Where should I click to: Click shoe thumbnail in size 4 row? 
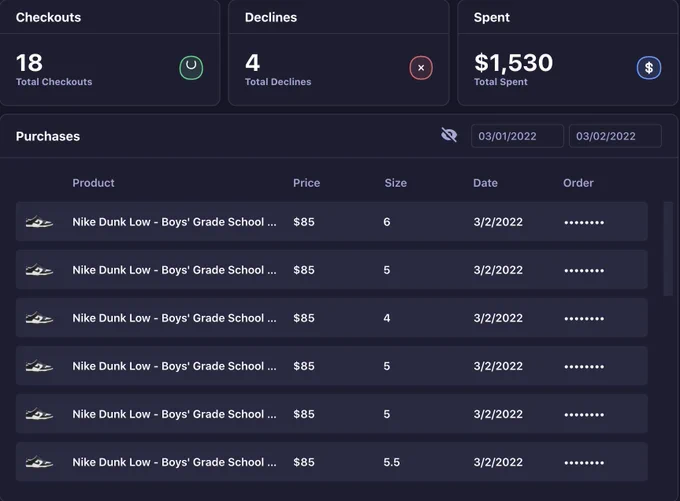pos(39,318)
